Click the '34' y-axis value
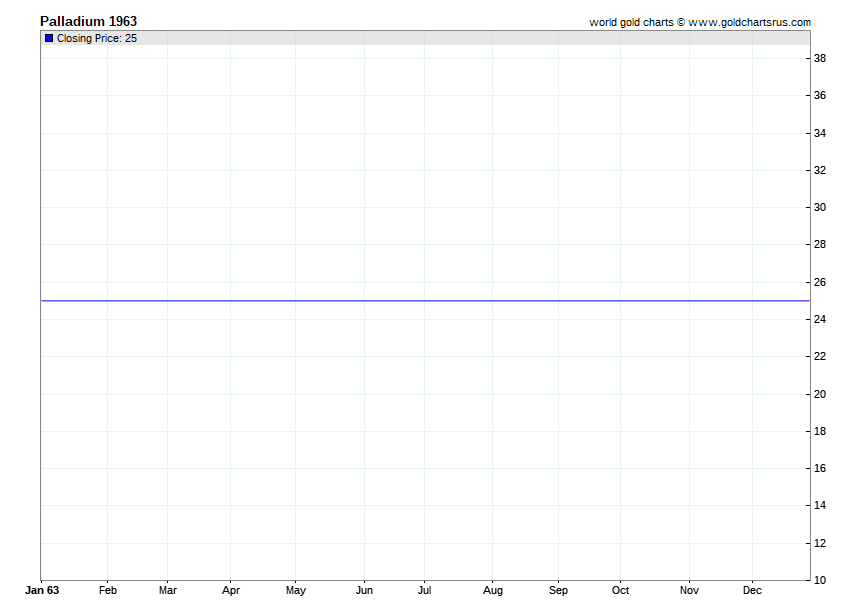Screen dimensions: 850x616 click(x=820, y=133)
